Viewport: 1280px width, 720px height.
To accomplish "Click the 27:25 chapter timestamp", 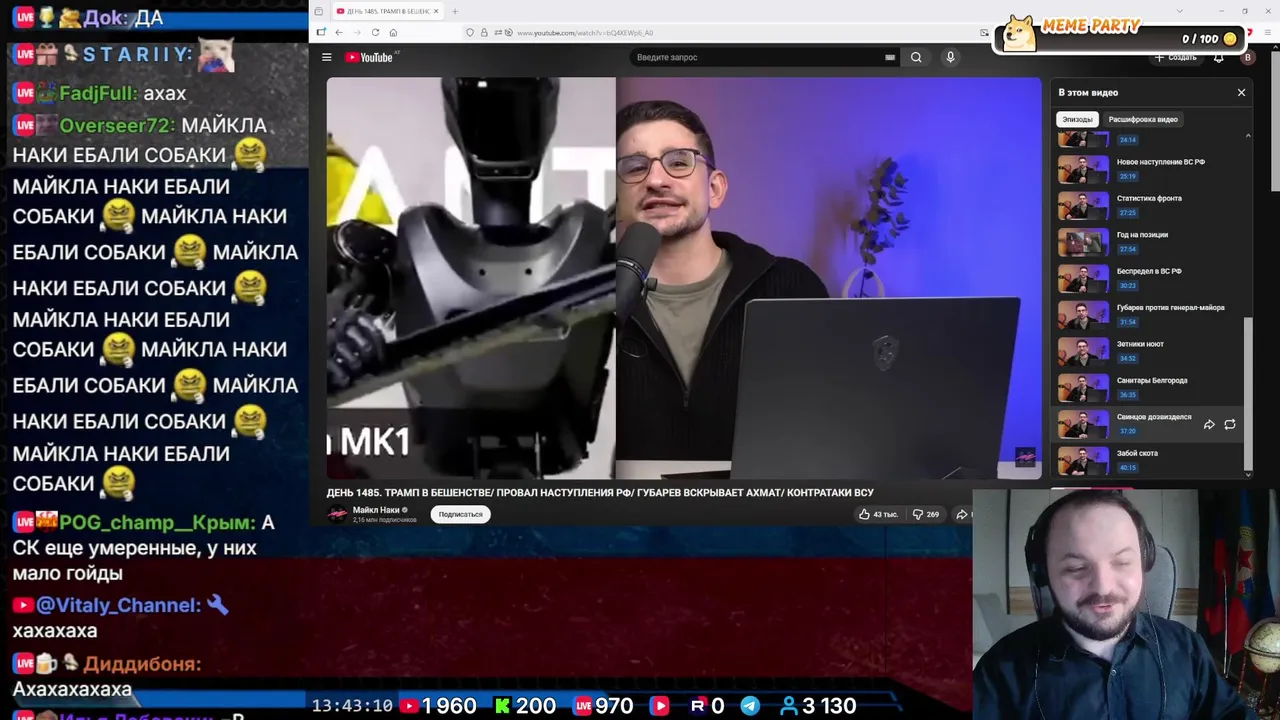I will tap(1128, 213).
